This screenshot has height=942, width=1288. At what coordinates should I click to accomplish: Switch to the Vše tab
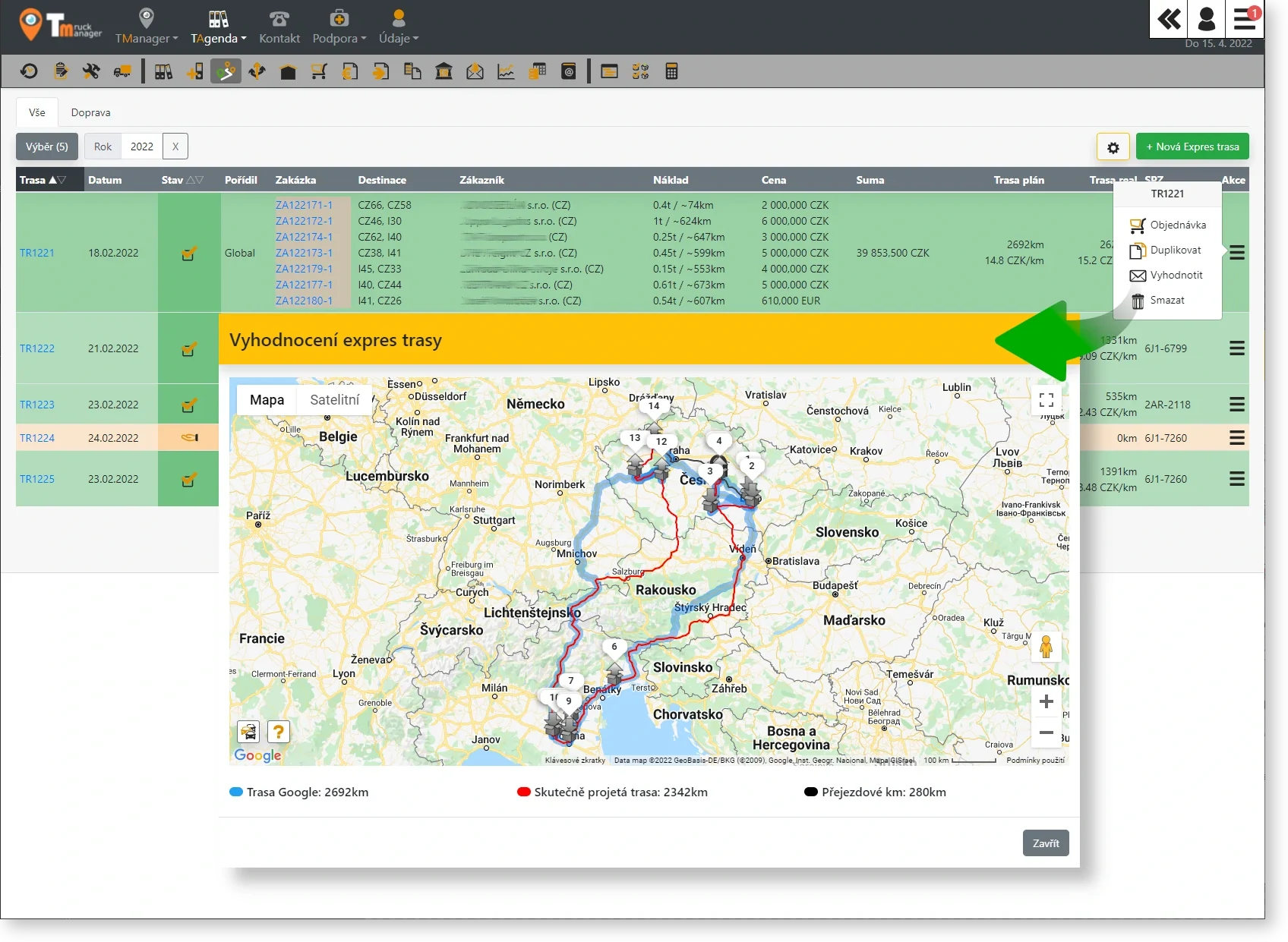pyautogui.click(x=37, y=112)
